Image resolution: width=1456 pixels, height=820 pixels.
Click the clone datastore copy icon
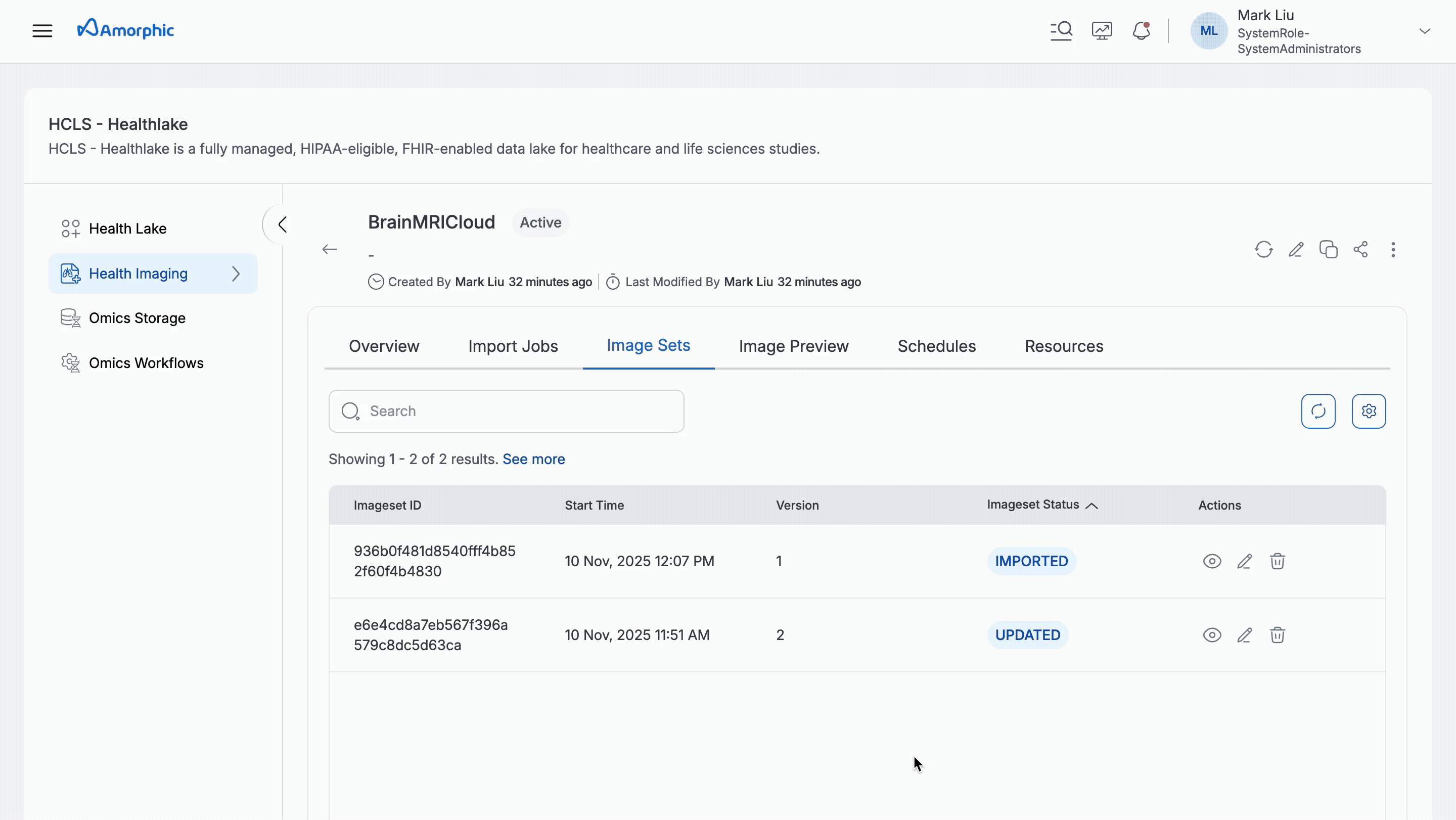[1328, 249]
